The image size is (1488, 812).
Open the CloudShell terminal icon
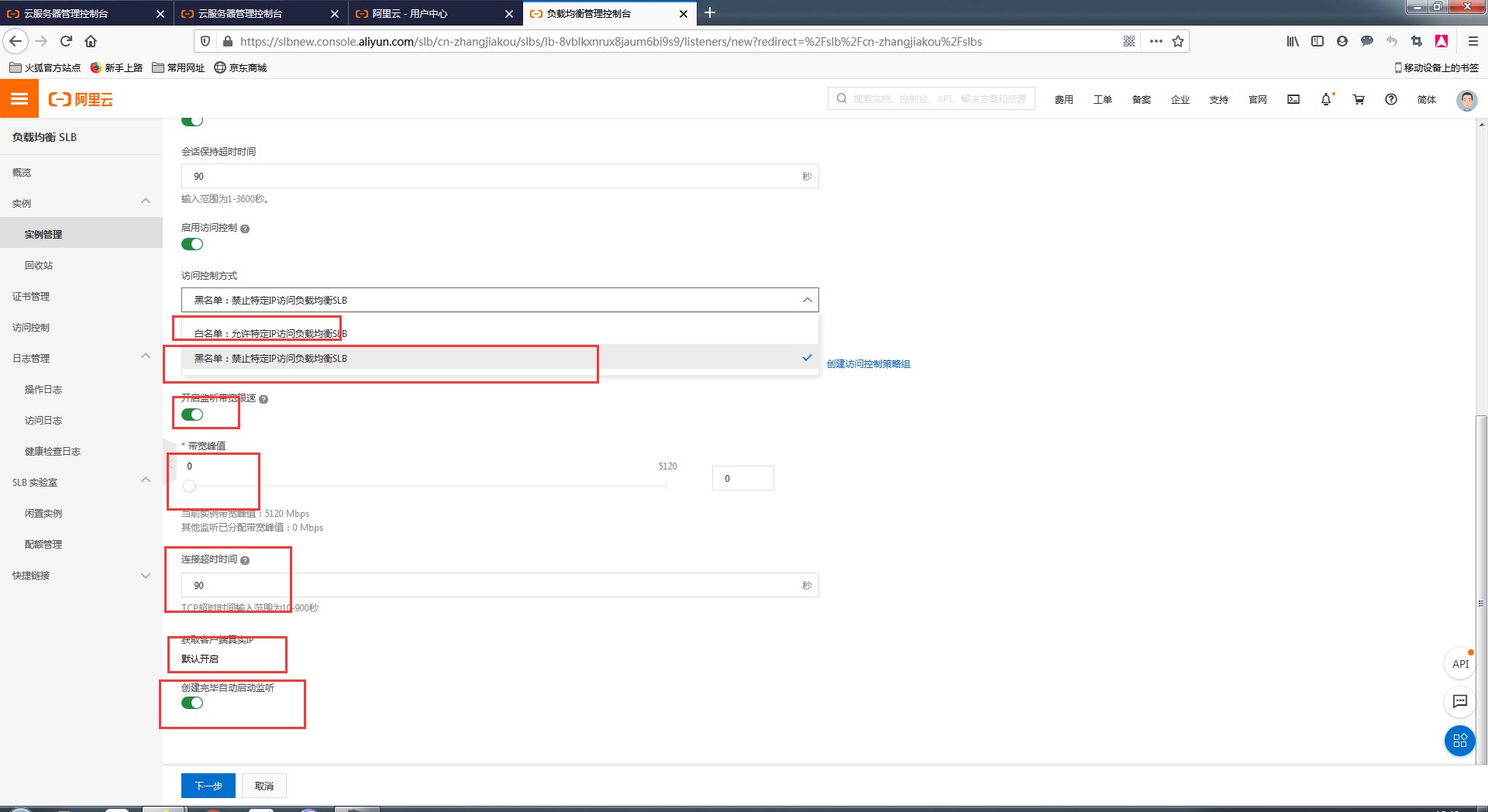(1293, 99)
